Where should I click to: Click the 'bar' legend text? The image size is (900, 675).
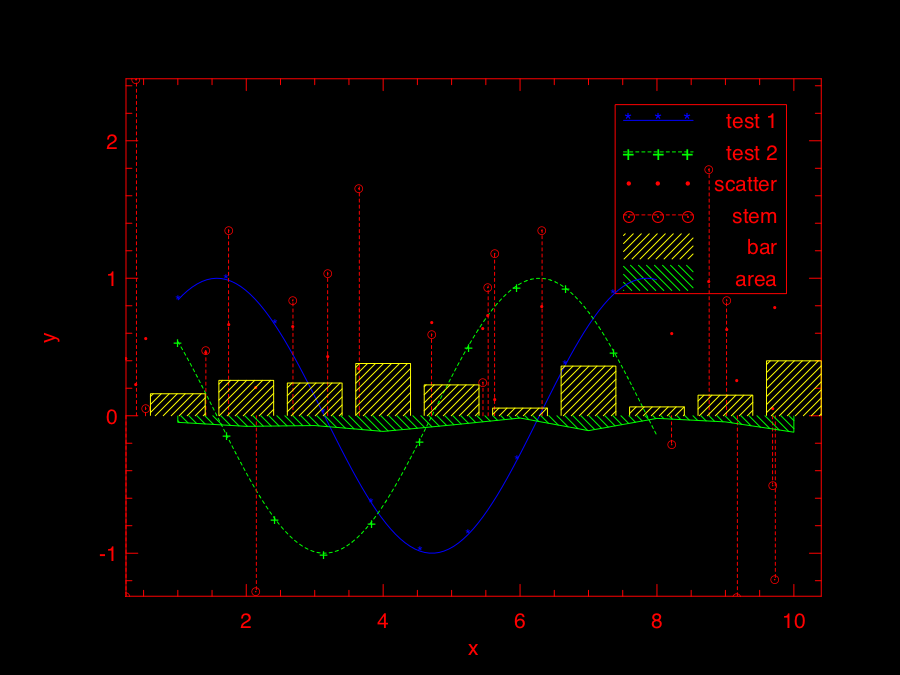tap(761, 248)
